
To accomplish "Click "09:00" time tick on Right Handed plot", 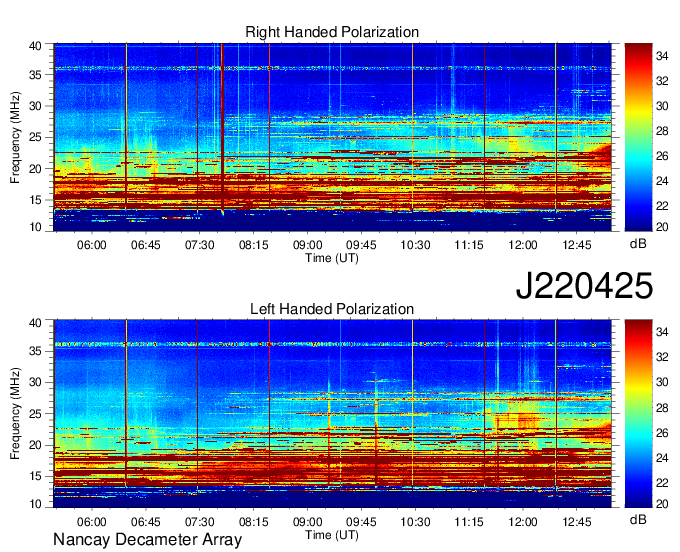I will click(307, 245).
